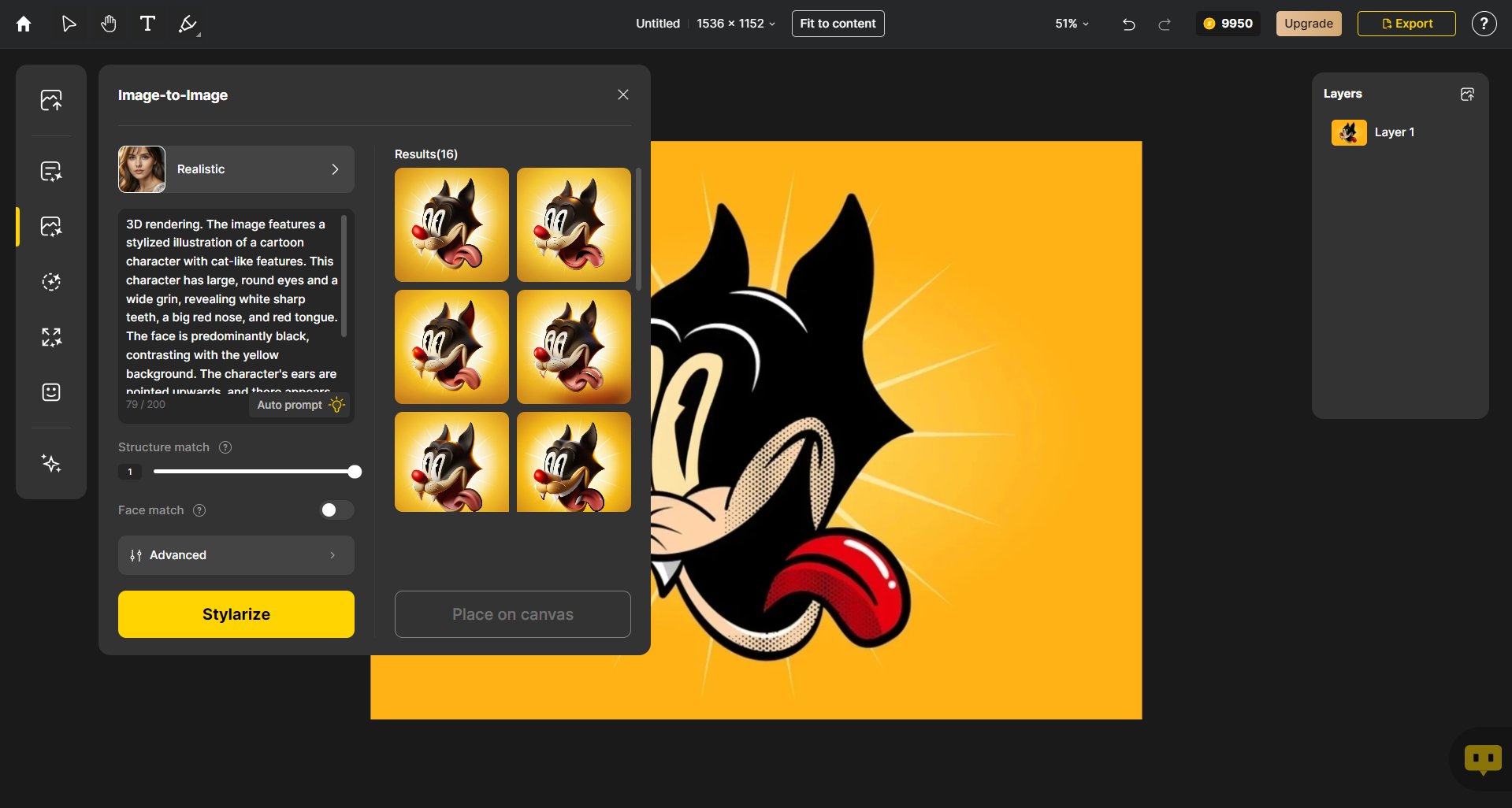Viewport: 1512px width, 808px height.
Task: Open the text-to-image sidebar tool
Action: coord(51,171)
